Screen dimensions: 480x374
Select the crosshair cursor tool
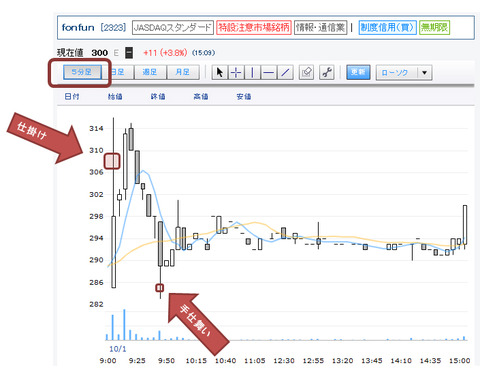point(236,72)
